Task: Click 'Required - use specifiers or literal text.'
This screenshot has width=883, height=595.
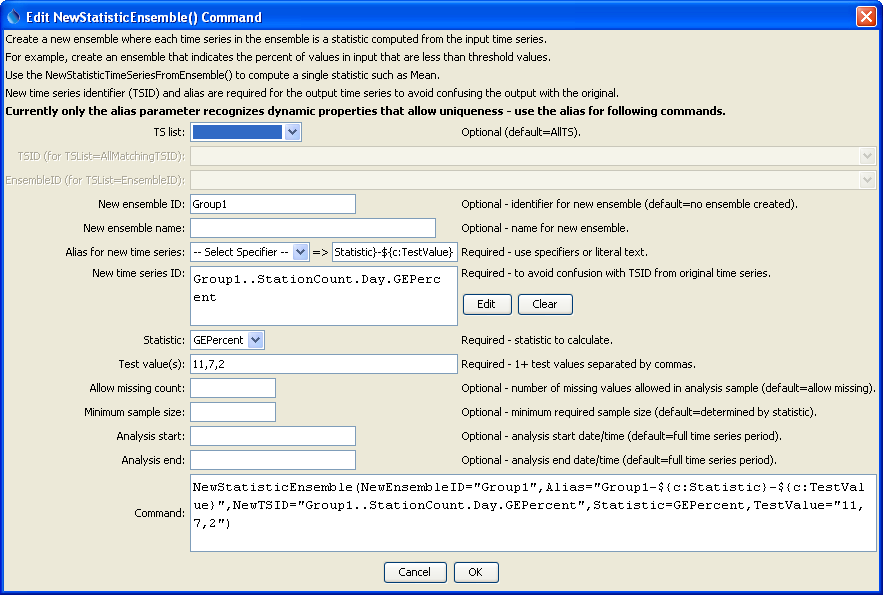Action: tap(554, 252)
